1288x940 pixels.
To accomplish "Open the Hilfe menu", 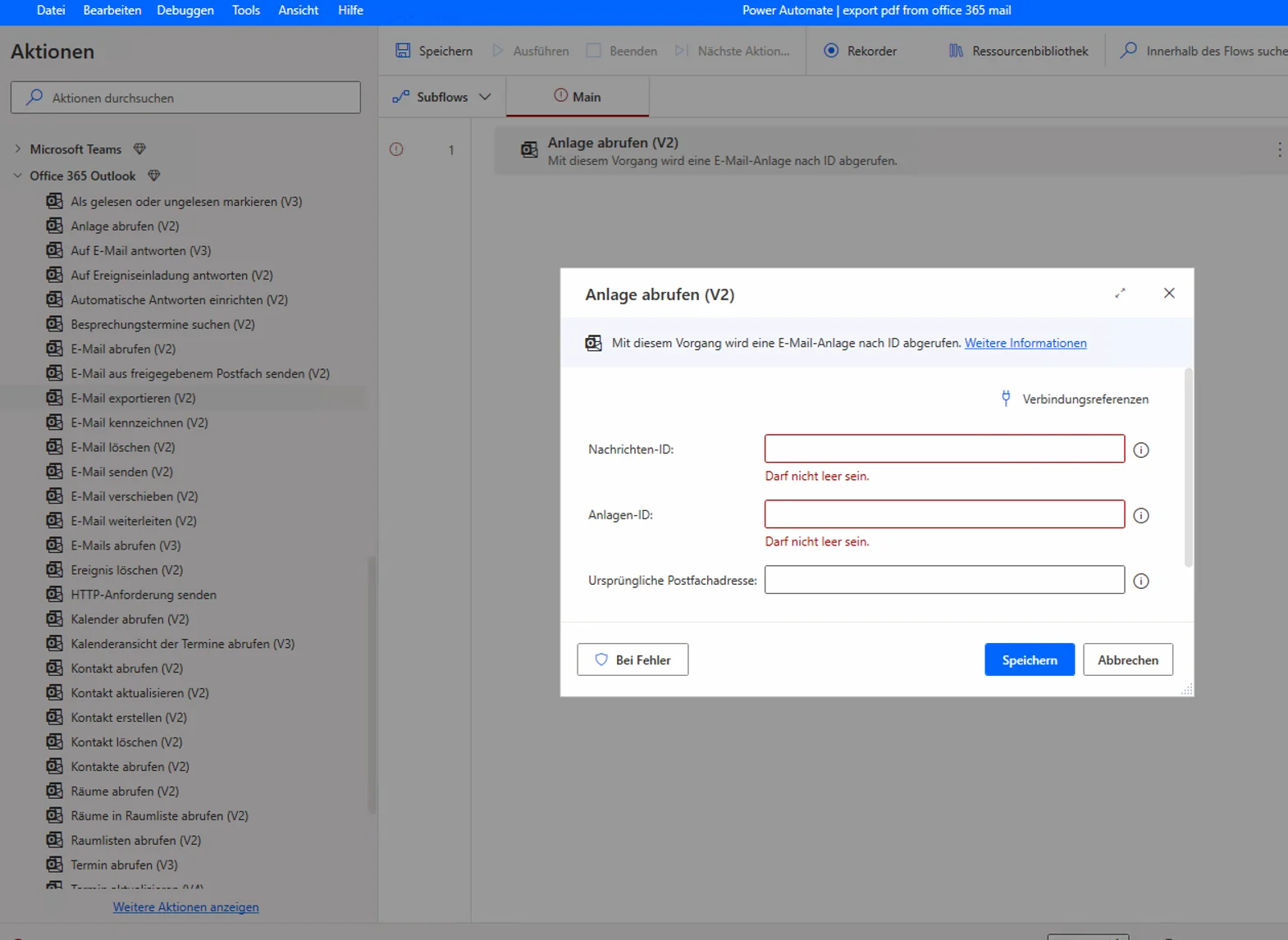I will point(350,11).
